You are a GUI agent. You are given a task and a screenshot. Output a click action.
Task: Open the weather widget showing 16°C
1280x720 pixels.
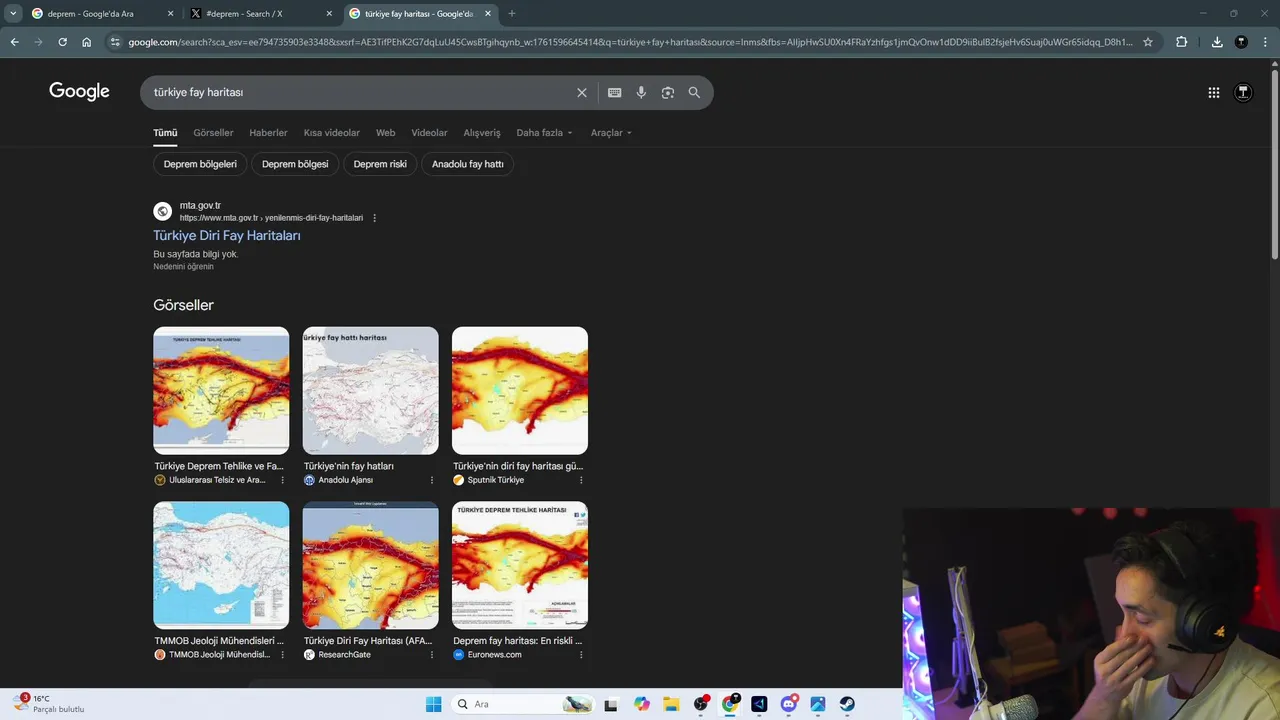(50, 704)
